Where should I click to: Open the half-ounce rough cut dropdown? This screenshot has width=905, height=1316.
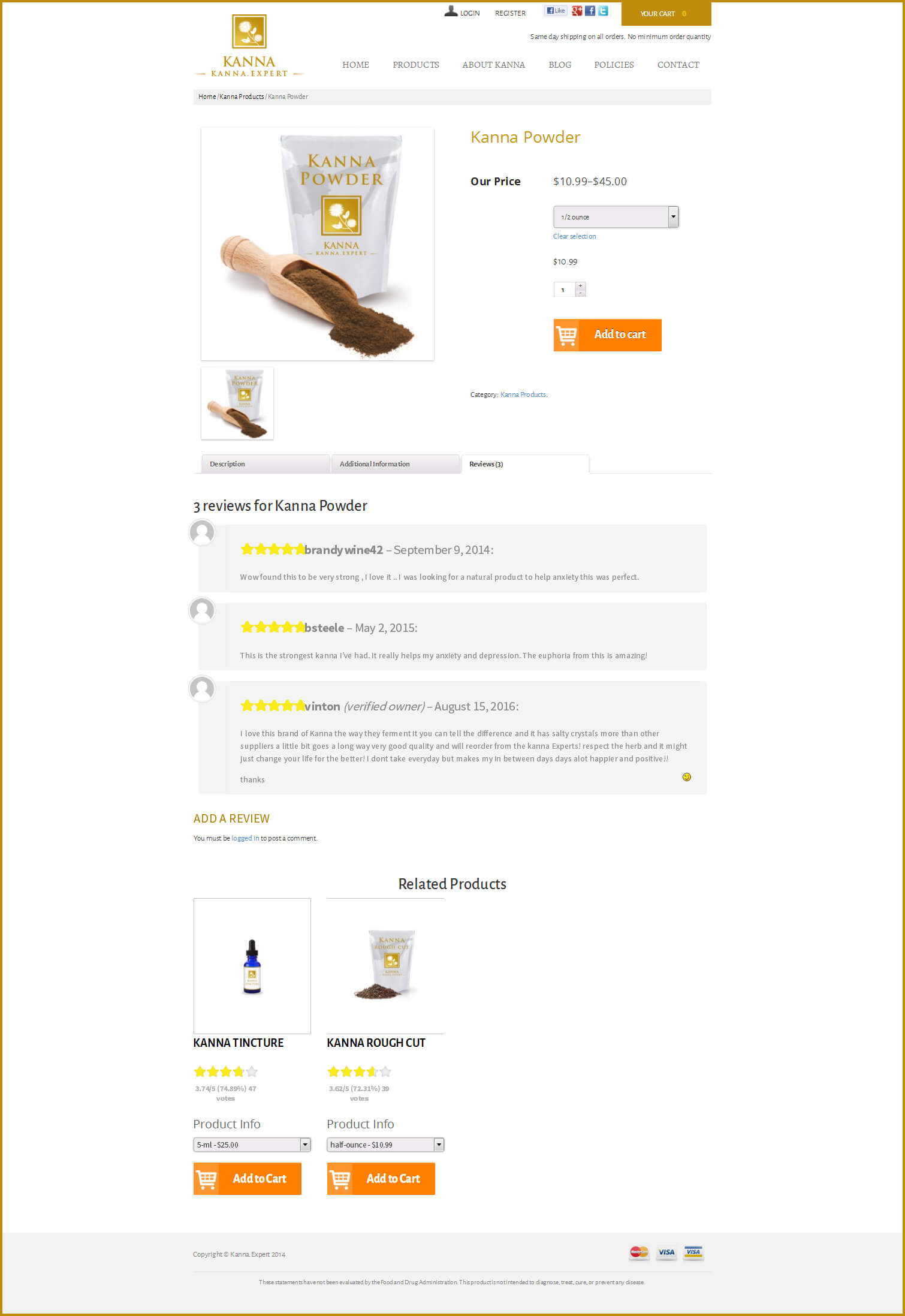tap(385, 1145)
